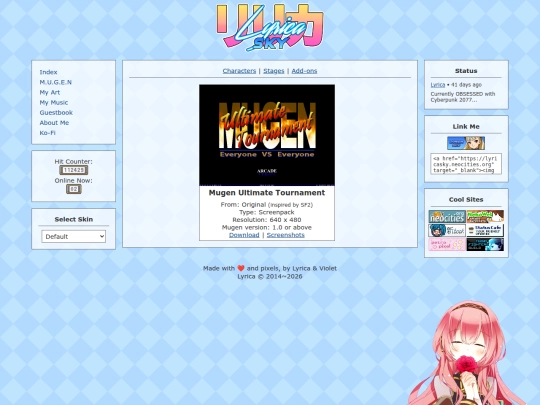Click the Online Now counter badge
540x405 pixels.
point(74,189)
